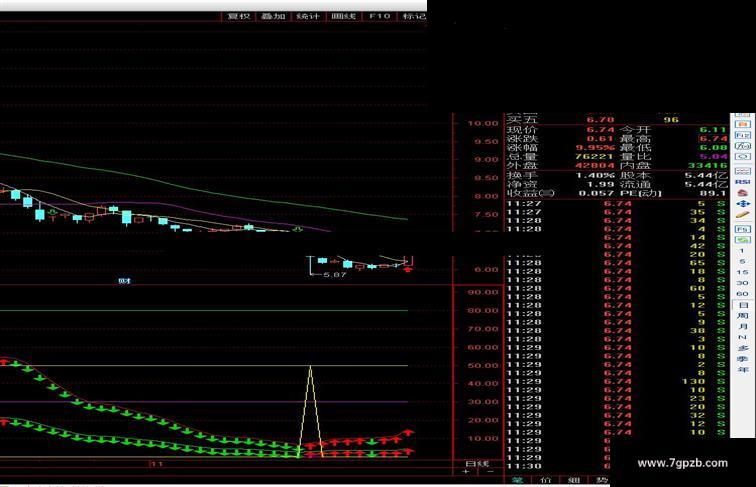Select the pencil drawing icon

(x=742, y=214)
